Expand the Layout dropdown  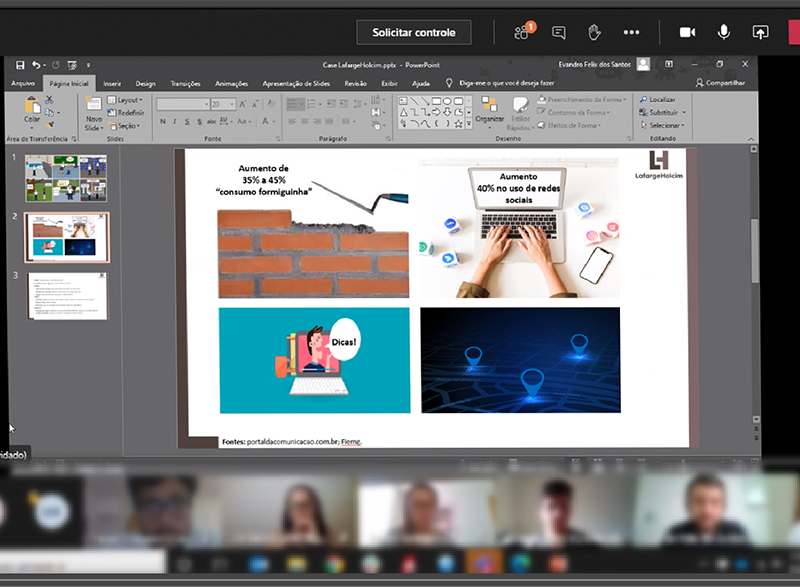(126, 100)
